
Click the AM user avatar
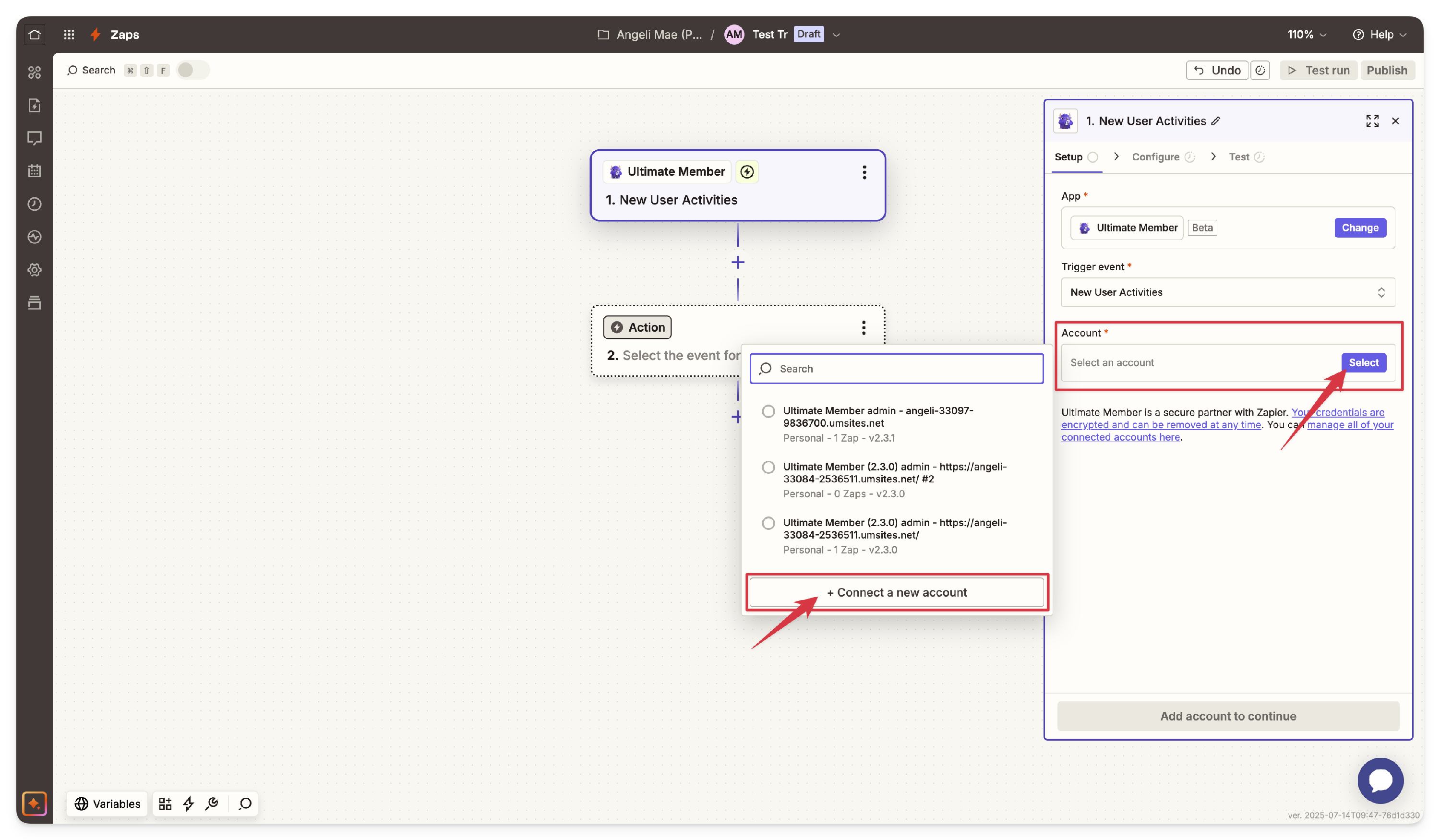[734, 34]
